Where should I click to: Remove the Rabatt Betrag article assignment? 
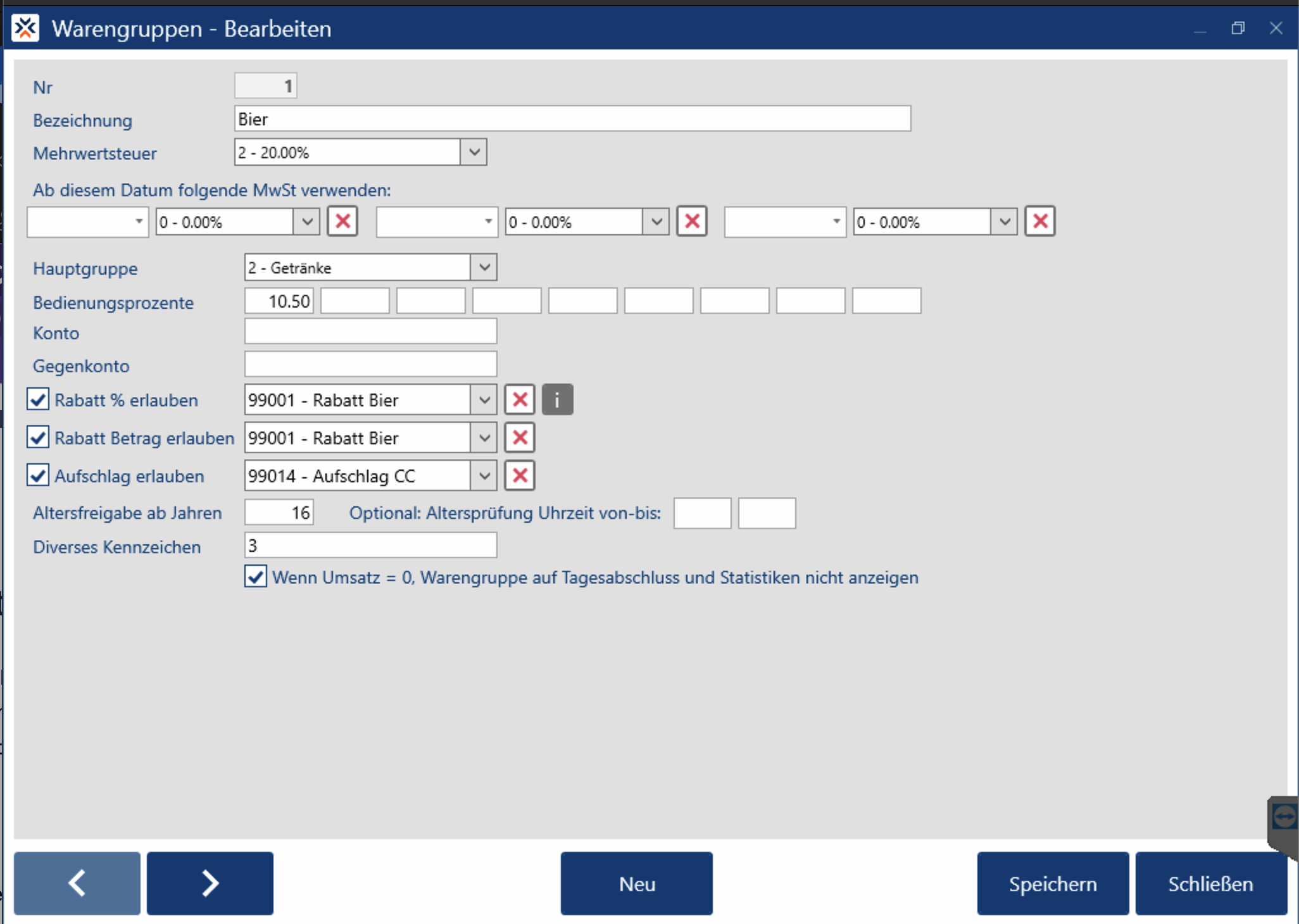pos(520,438)
